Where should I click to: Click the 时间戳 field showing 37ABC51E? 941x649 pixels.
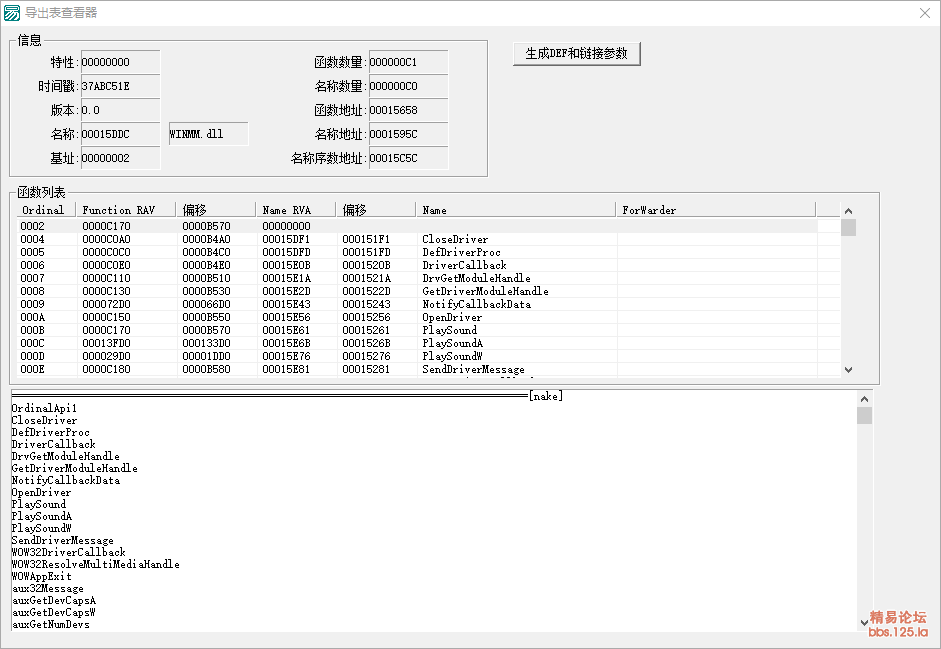point(119,86)
